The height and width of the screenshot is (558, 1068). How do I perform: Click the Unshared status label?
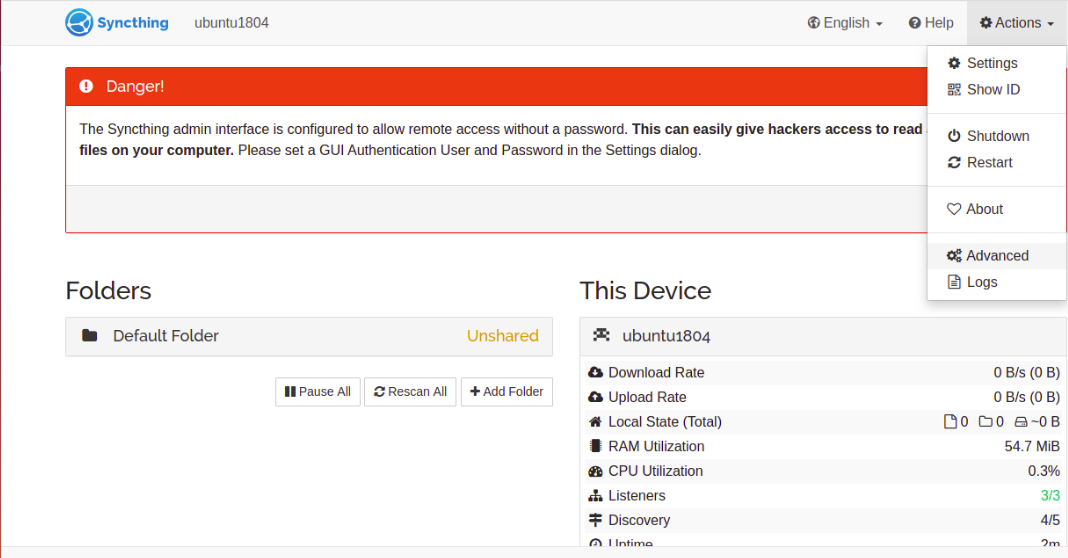(x=503, y=336)
